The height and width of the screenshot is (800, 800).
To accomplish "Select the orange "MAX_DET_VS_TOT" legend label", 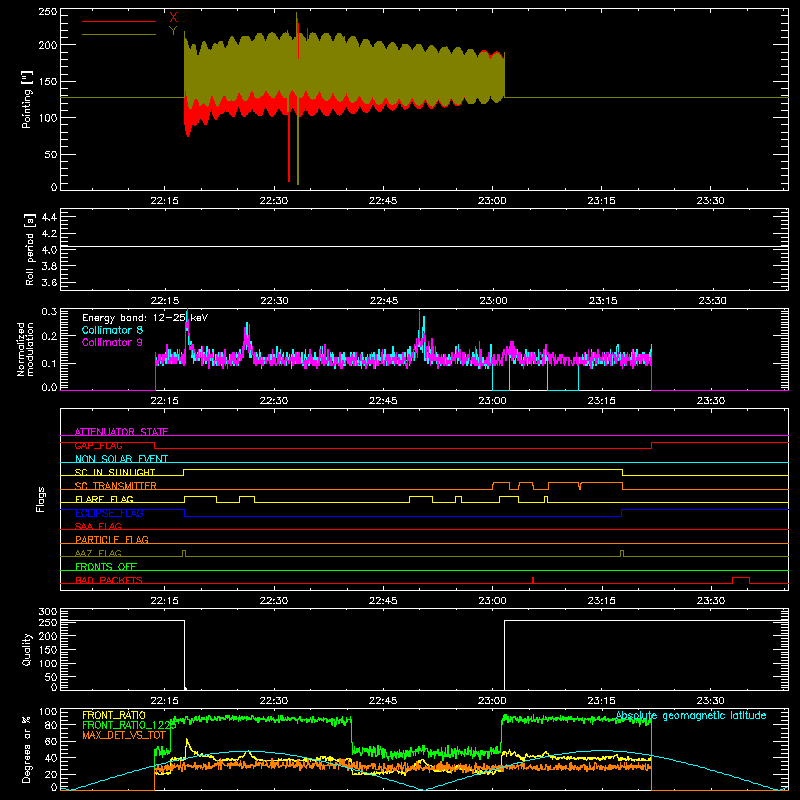I will pyautogui.click(x=124, y=735).
